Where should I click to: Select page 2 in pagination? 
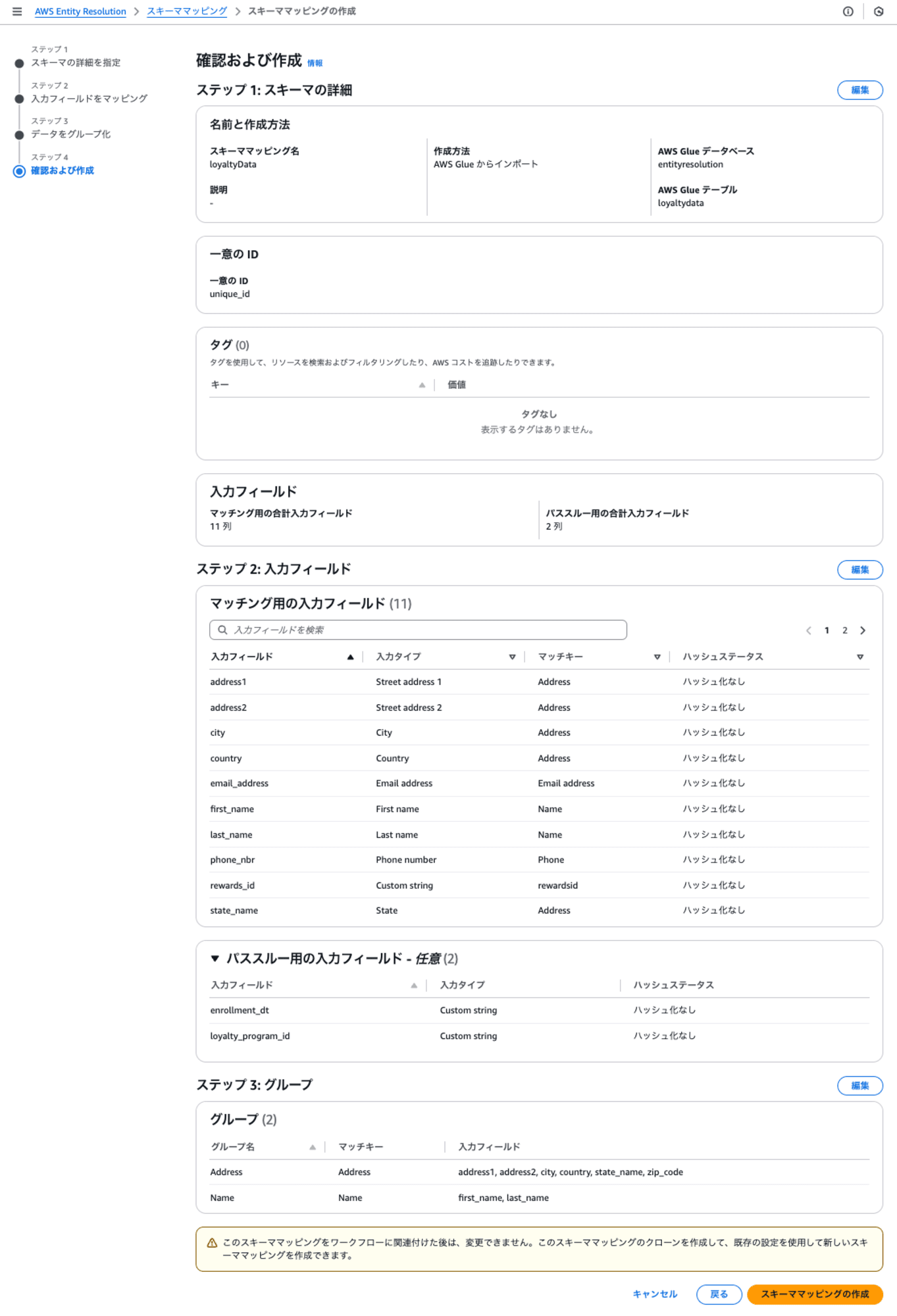[844, 630]
